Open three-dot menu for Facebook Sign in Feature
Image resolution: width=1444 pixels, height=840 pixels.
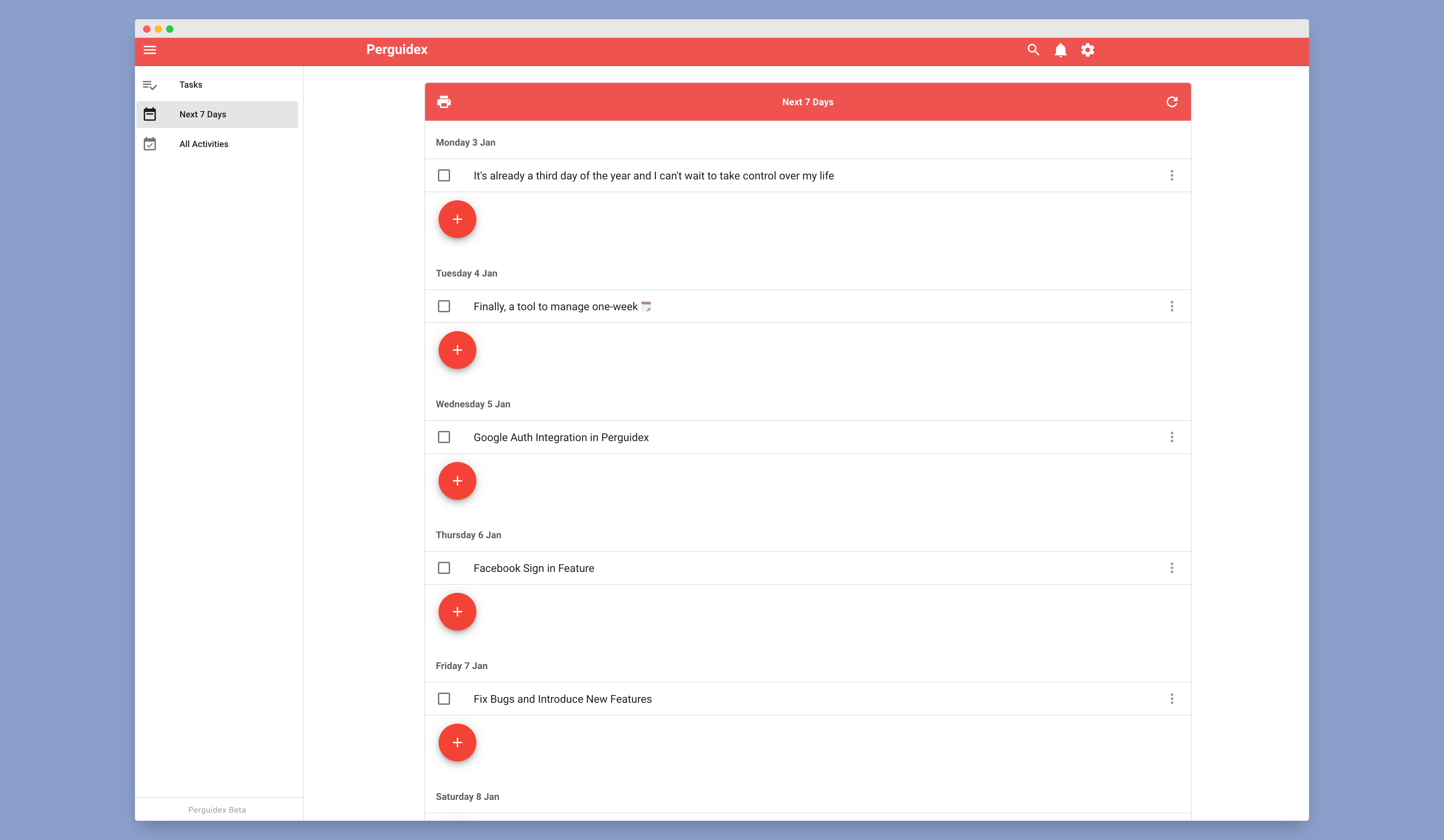tap(1171, 568)
